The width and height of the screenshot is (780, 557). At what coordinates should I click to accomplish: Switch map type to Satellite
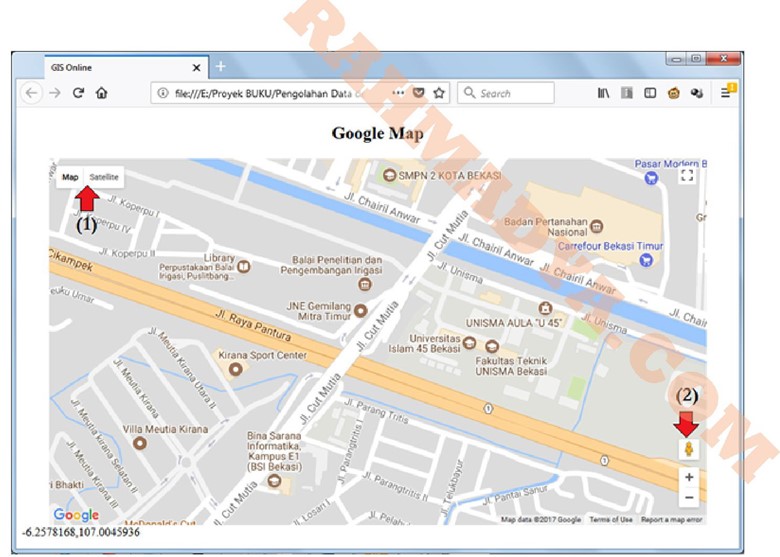click(x=104, y=177)
